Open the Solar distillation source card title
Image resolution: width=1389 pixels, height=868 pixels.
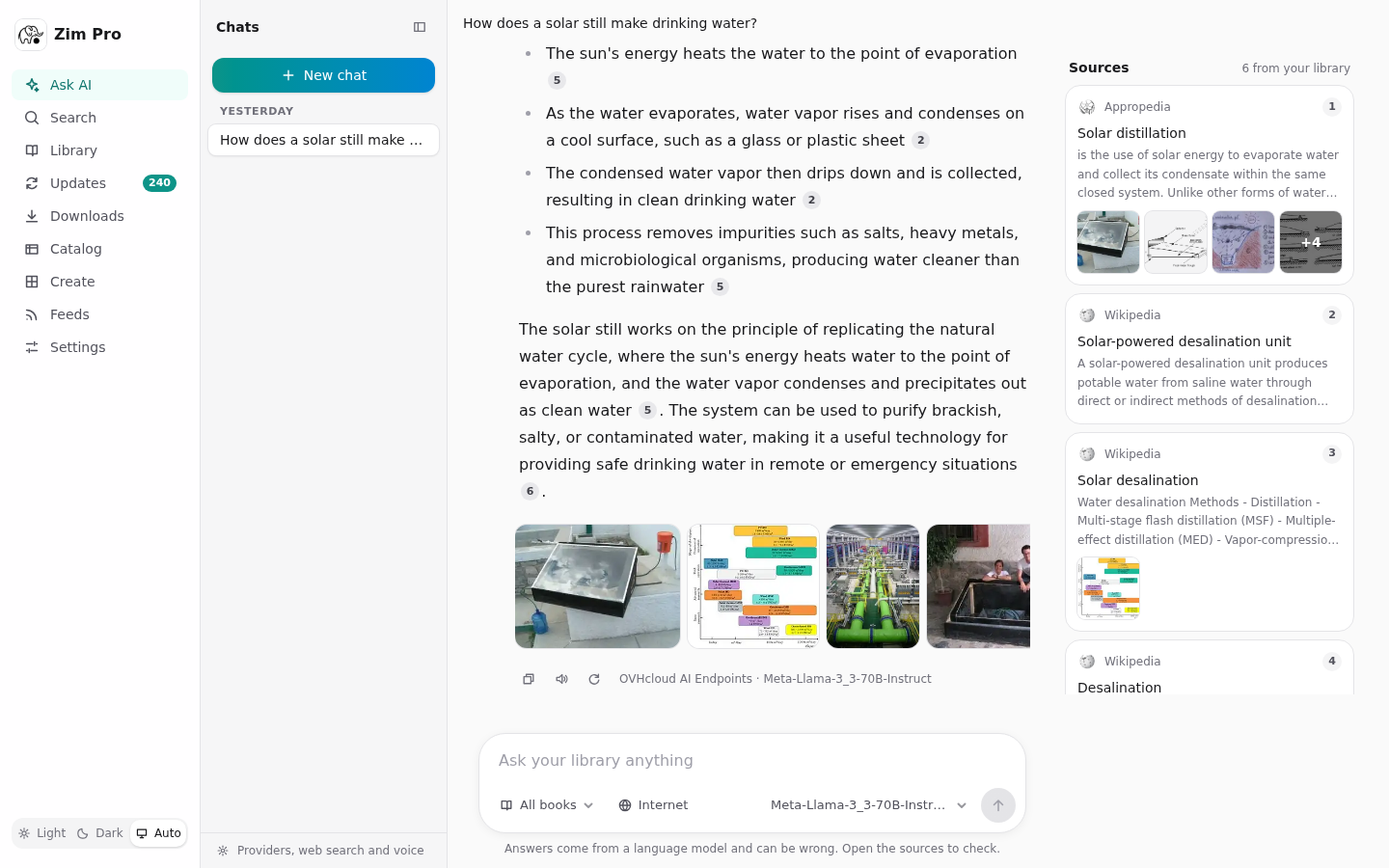point(1131,133)
